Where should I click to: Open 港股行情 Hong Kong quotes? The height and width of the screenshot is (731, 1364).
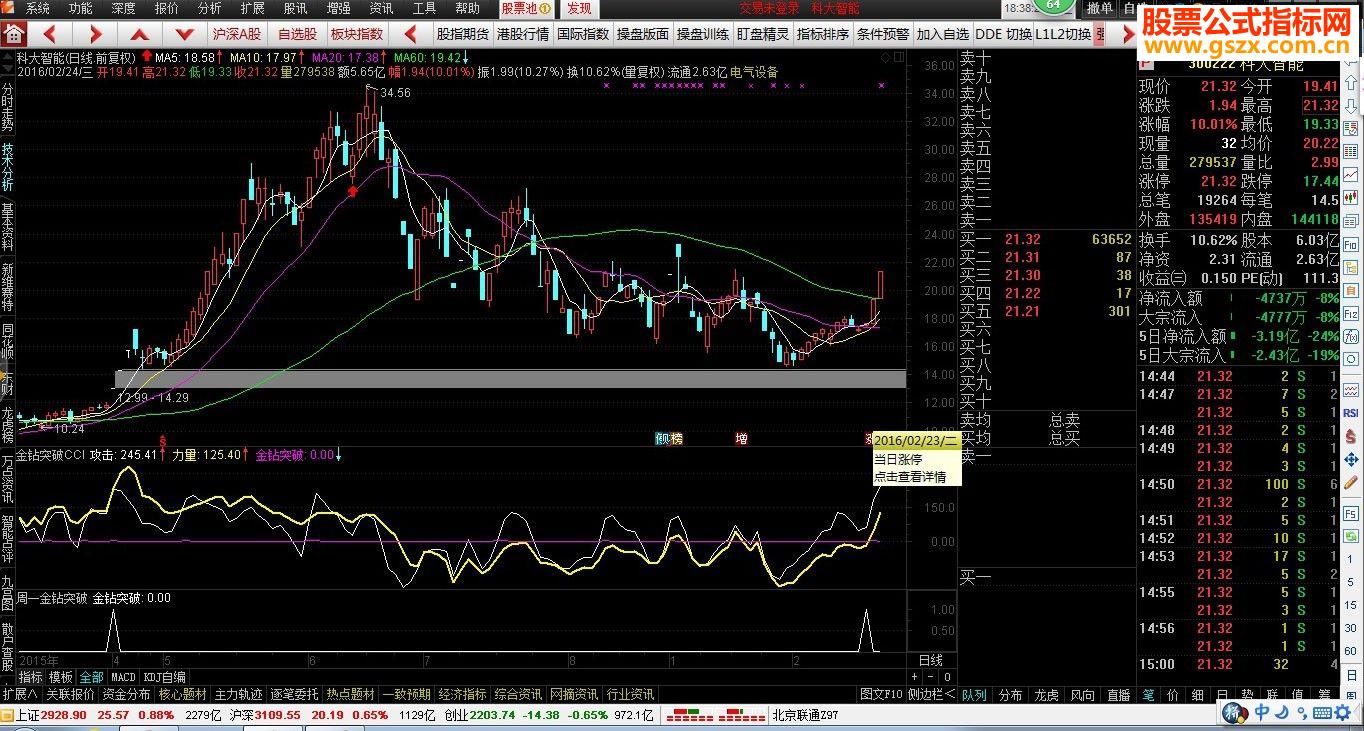[523, 33]
